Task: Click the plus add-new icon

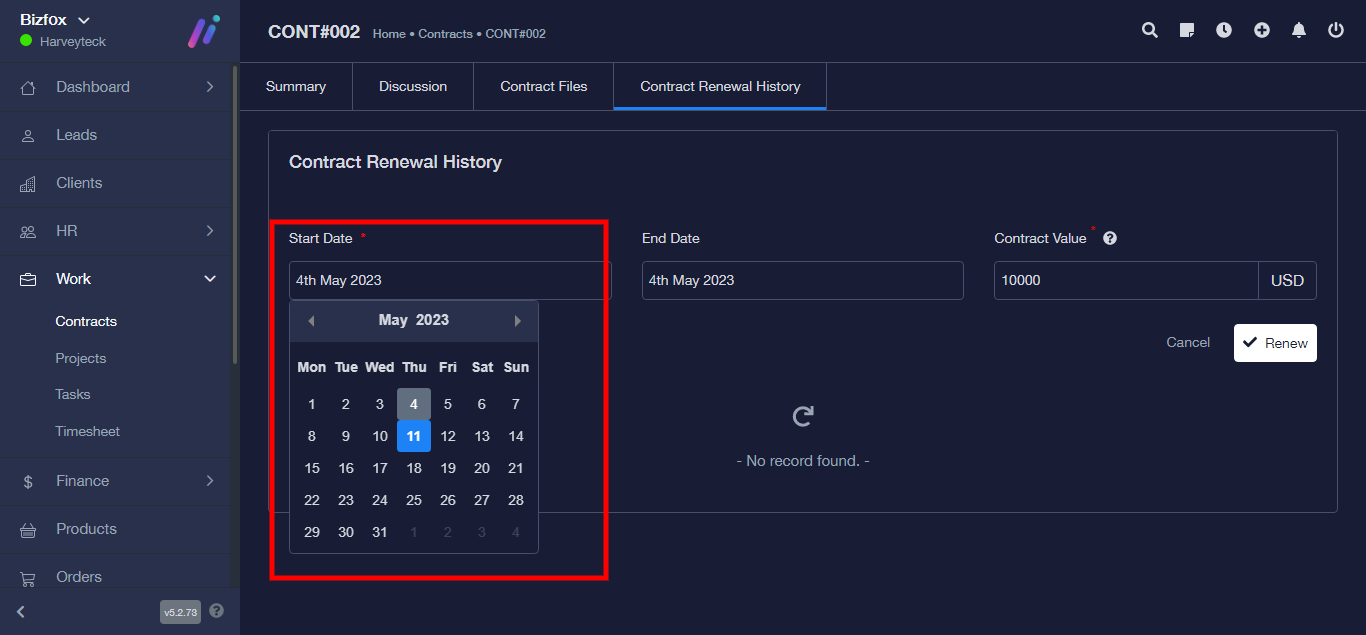Action: pyautogui.click(x=1262, y=31)
